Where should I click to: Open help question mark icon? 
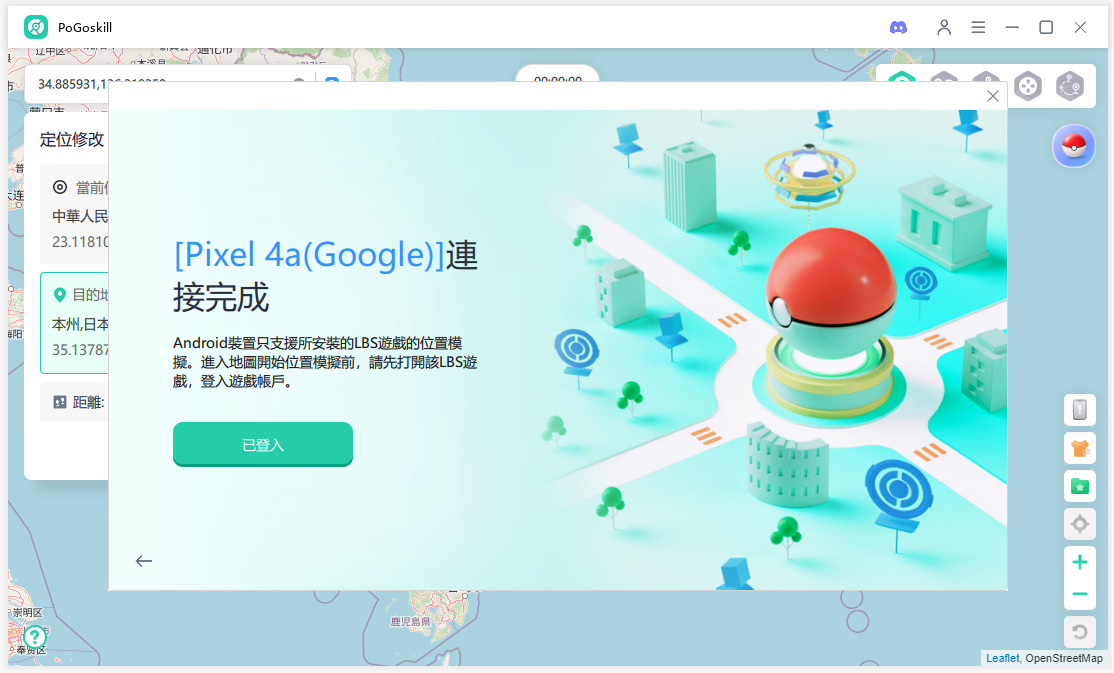(35, 636)
